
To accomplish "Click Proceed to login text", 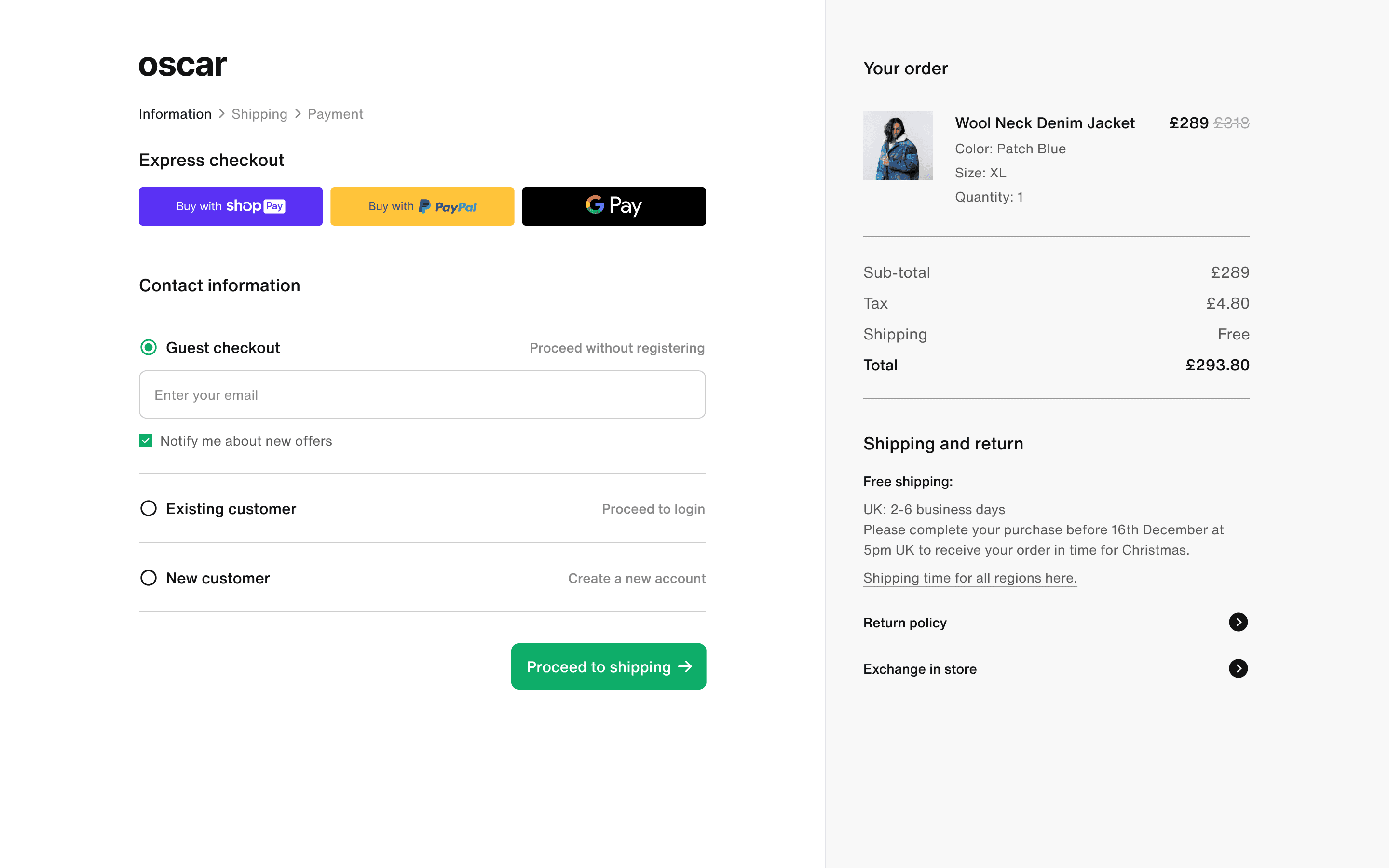I will [x=653, y=509].
